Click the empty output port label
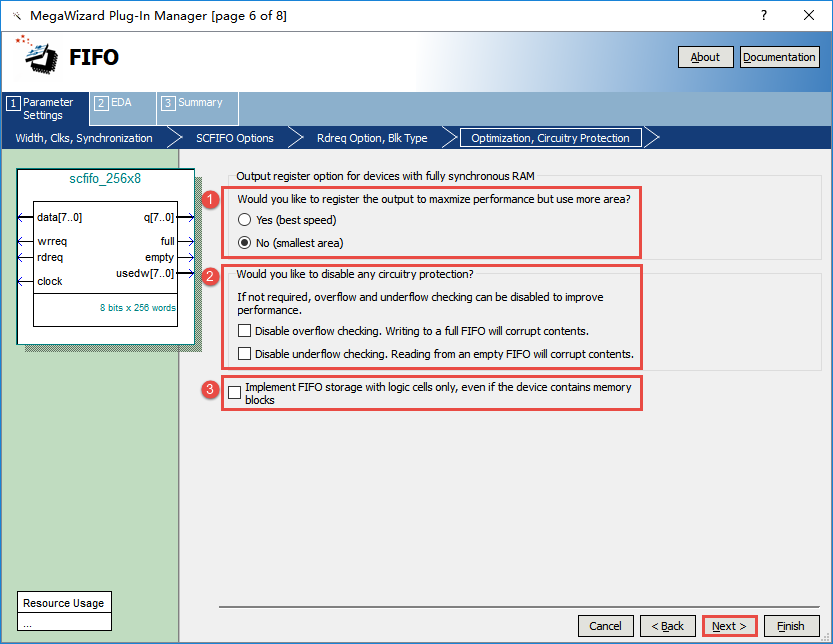833x644 pixels. click(x=159, y=257)
